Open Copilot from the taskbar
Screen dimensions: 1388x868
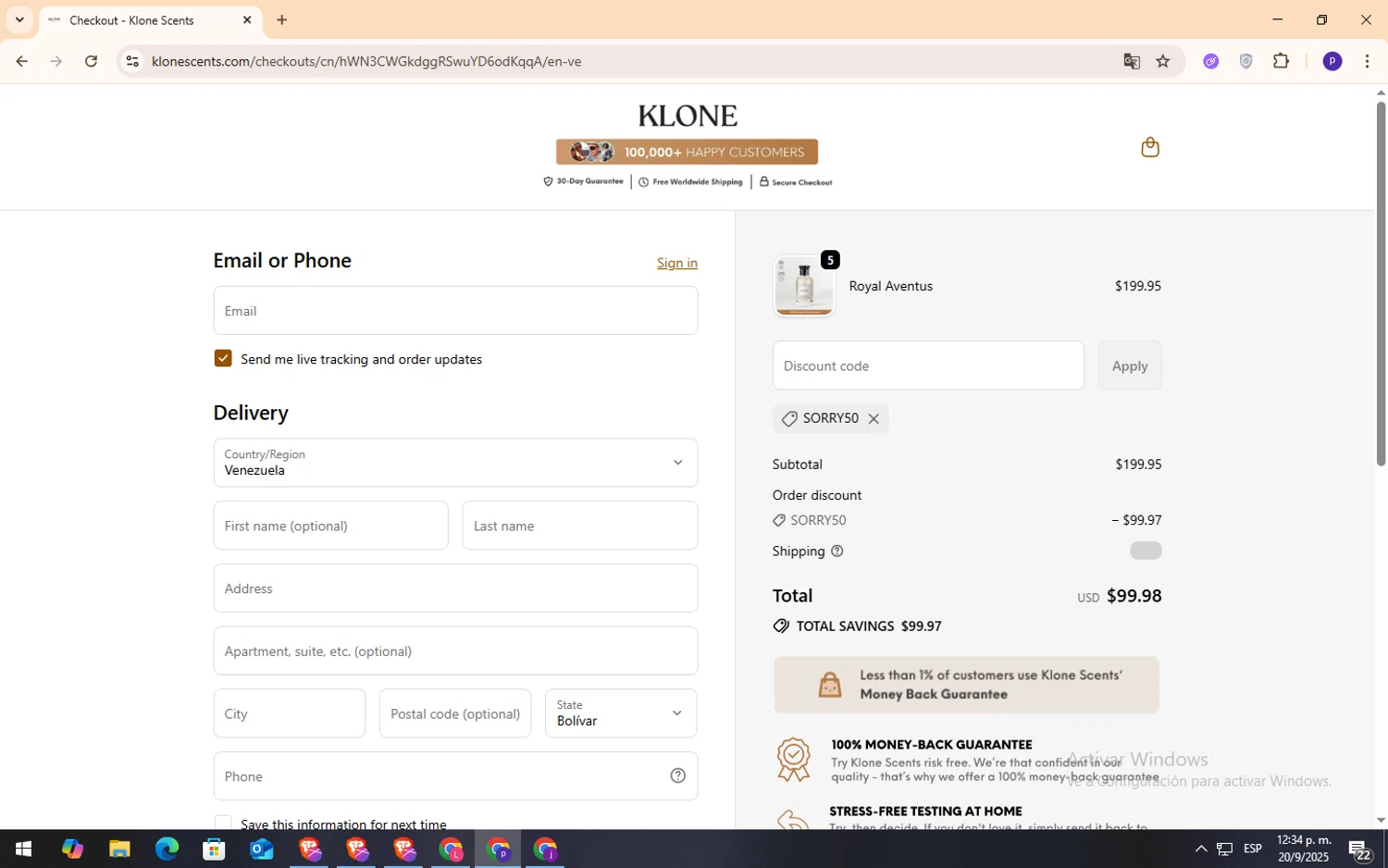pyautogui.click(x=72, y=849)
